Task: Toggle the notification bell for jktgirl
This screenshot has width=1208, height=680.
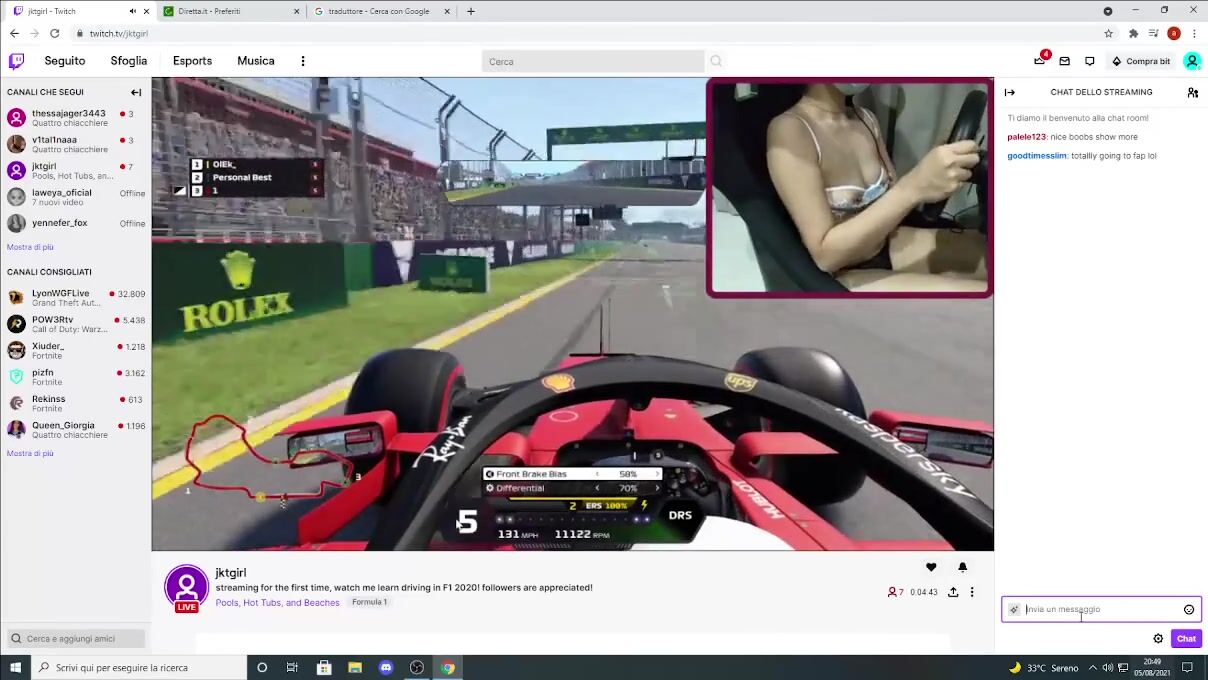Action: pyautogui.click(x=962, y=567)
